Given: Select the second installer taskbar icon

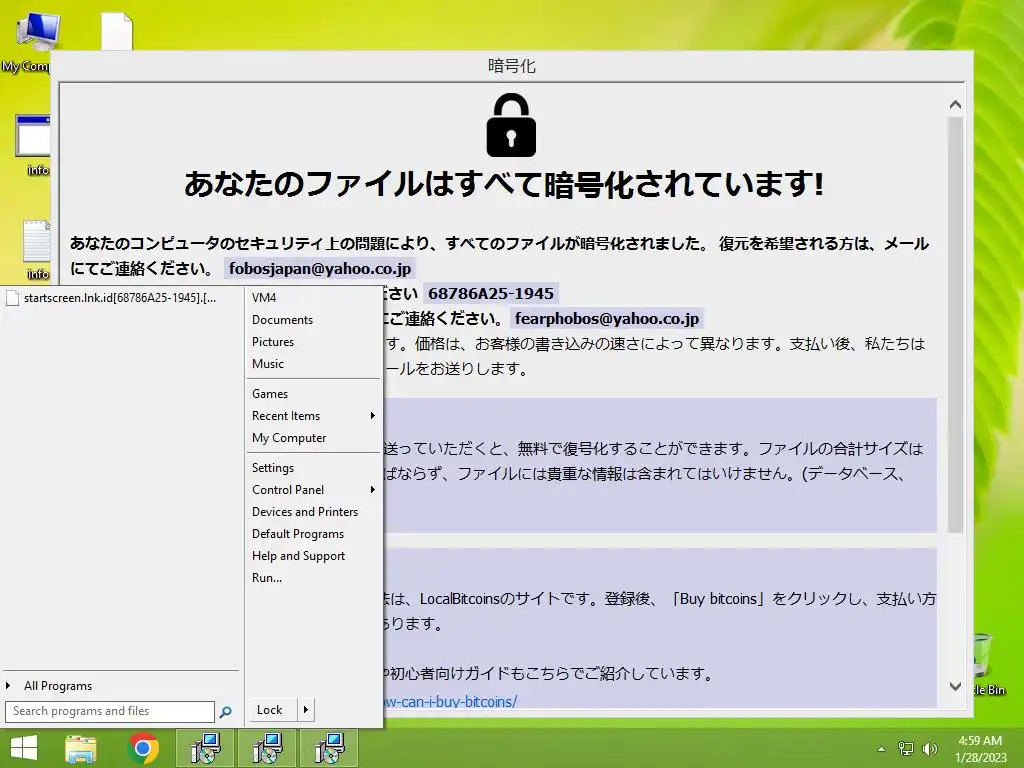Looking at the screenshot, I should pyautogui.click(x=268, y=748).
